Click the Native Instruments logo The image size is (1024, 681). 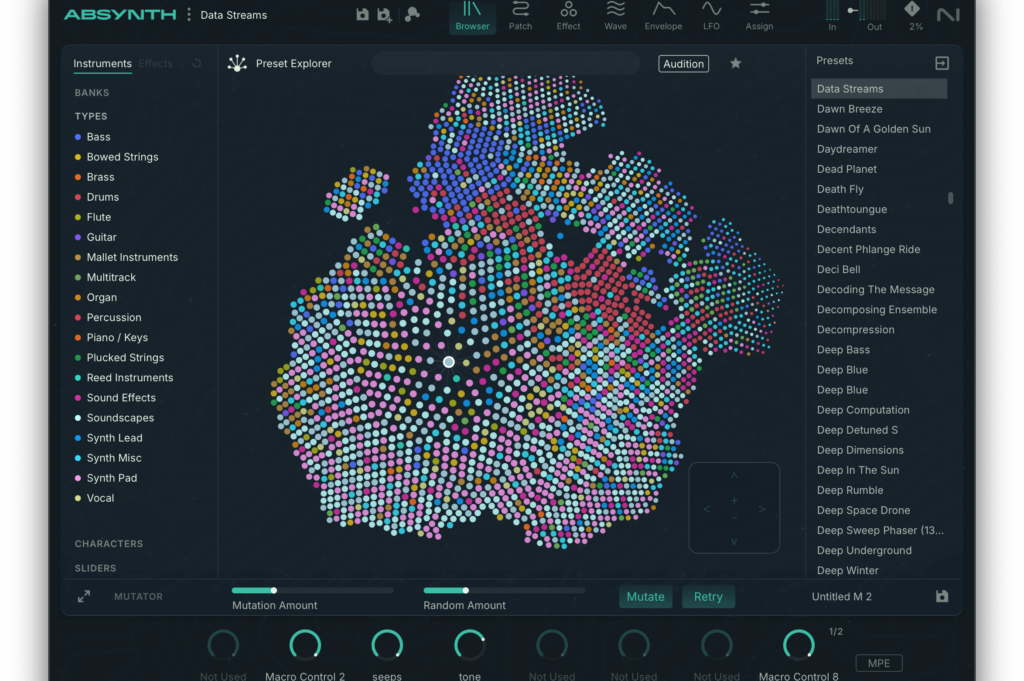(947, 14)
